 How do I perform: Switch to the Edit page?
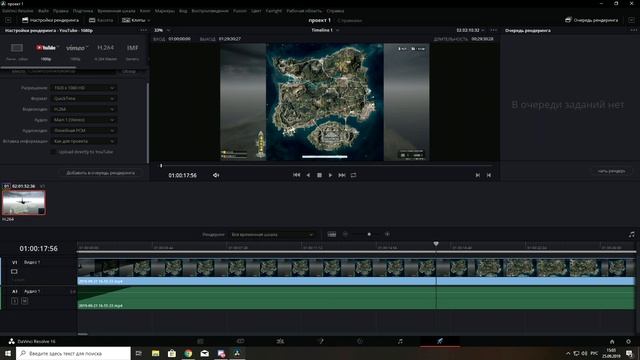click(280, 341)
